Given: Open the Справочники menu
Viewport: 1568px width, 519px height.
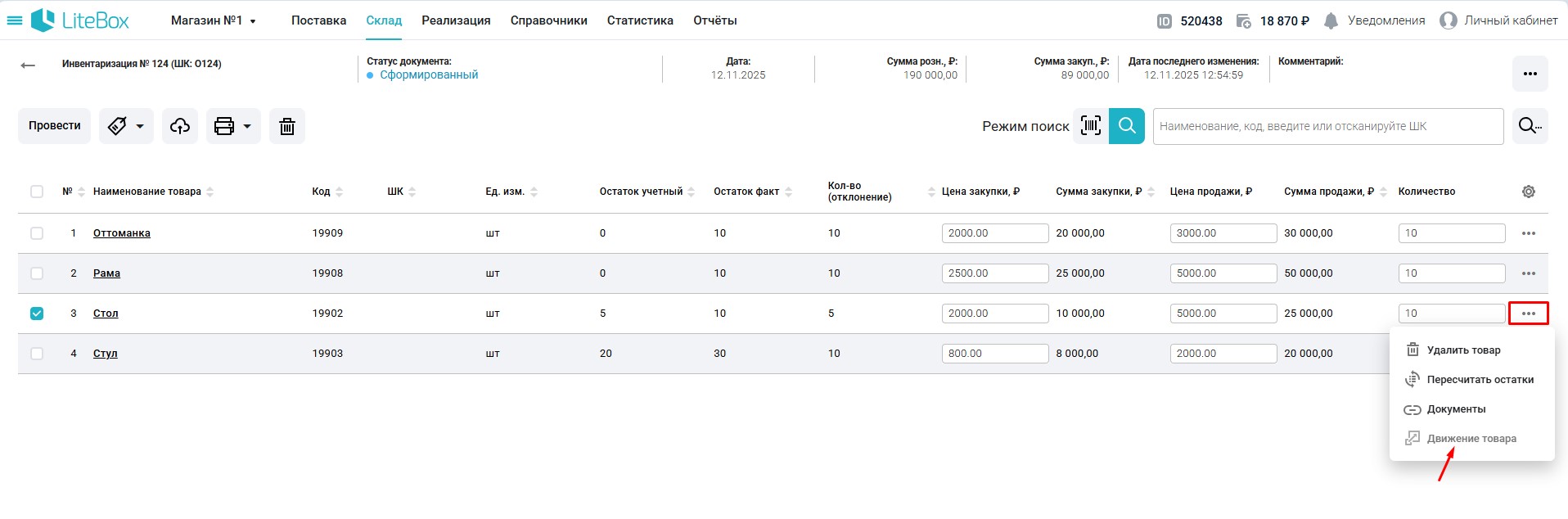Looking at the screenshot, I should coord(548,21).
